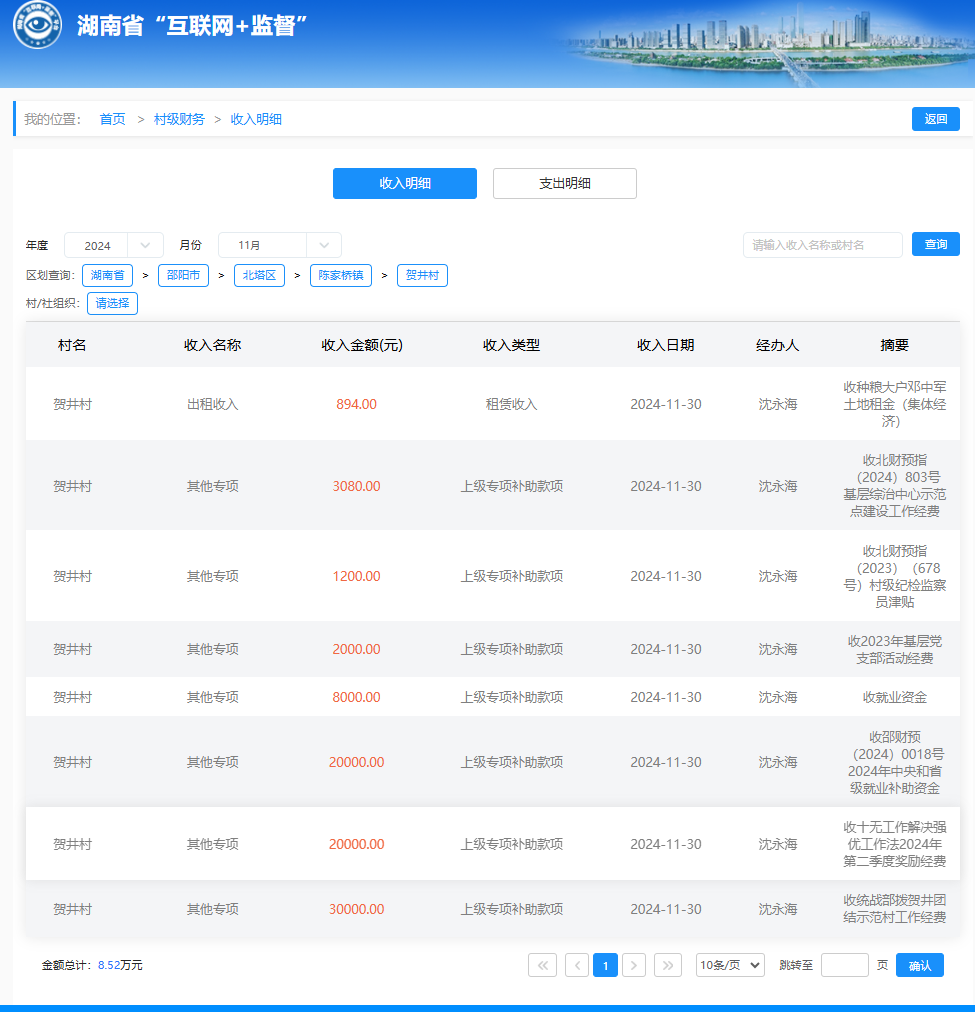This screenshot has height=1012, width=975.
Task: Open the 月份 11月 dropdown
Action: pyautogui.click(x=280, y=245)
